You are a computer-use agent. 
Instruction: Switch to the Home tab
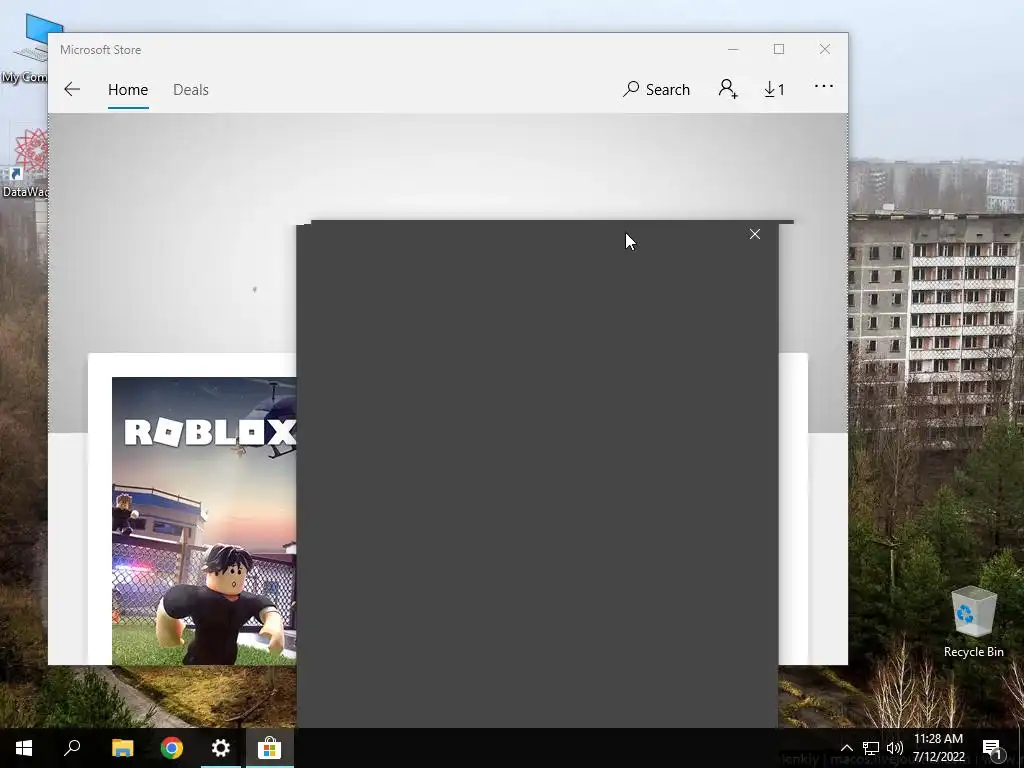point(128,89)
